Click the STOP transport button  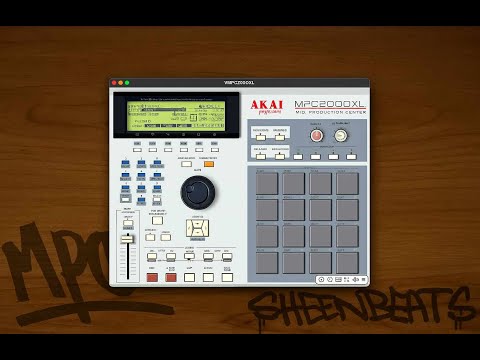coord(189,277)
